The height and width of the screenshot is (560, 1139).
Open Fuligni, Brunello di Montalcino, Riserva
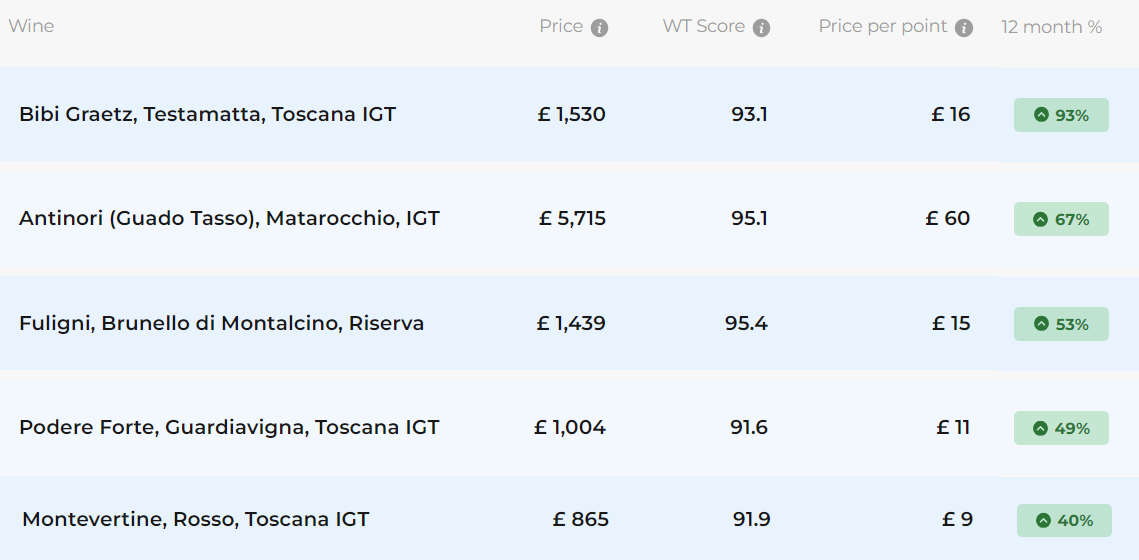coord(221,323)
